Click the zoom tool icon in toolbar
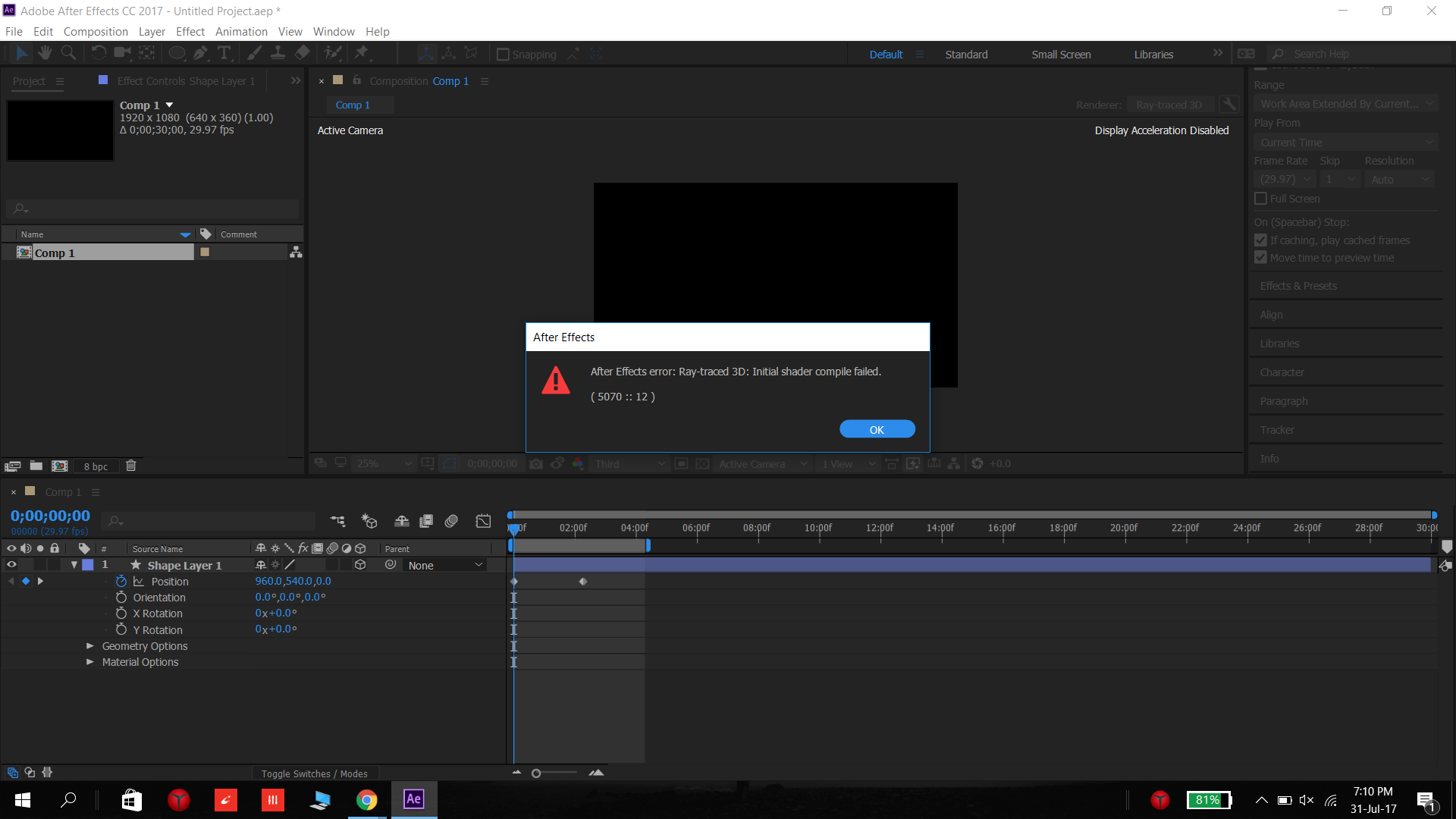The width and height of the screenshot is (1456, 819). pos(68,53)
